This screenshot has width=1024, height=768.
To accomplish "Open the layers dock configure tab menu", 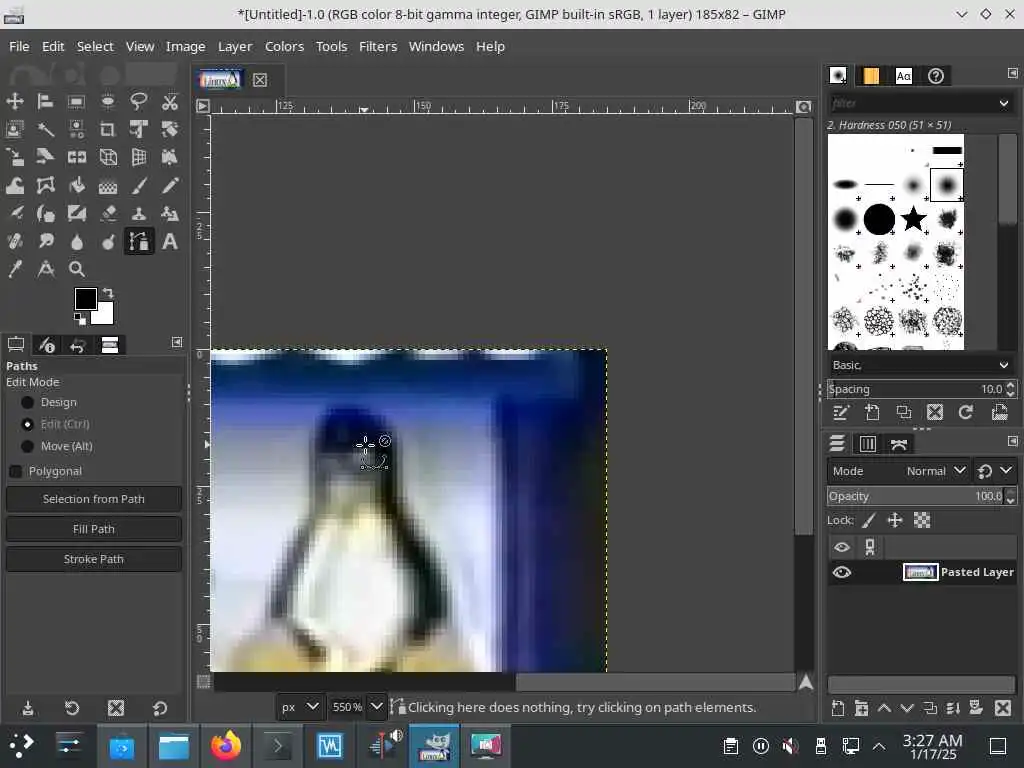I will [1012, 441].
